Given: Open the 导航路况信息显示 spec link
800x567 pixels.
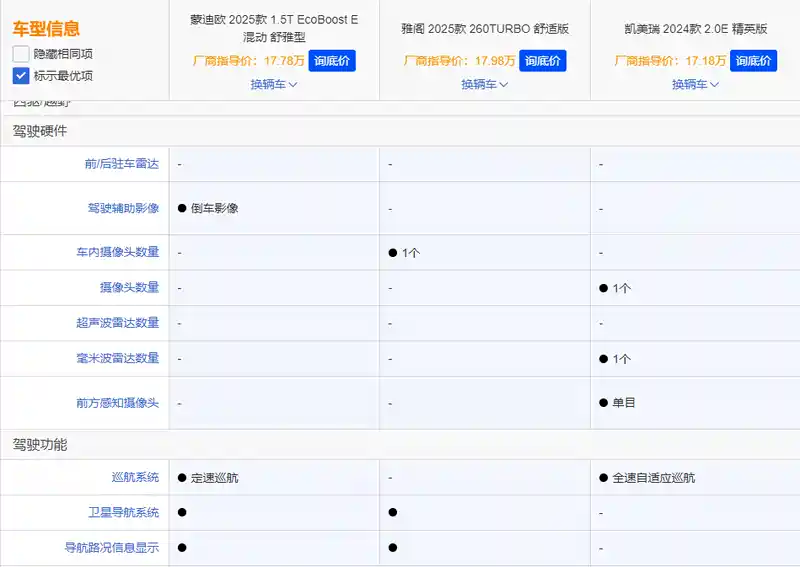Looking at the screenshot, I should coord(112,548).
